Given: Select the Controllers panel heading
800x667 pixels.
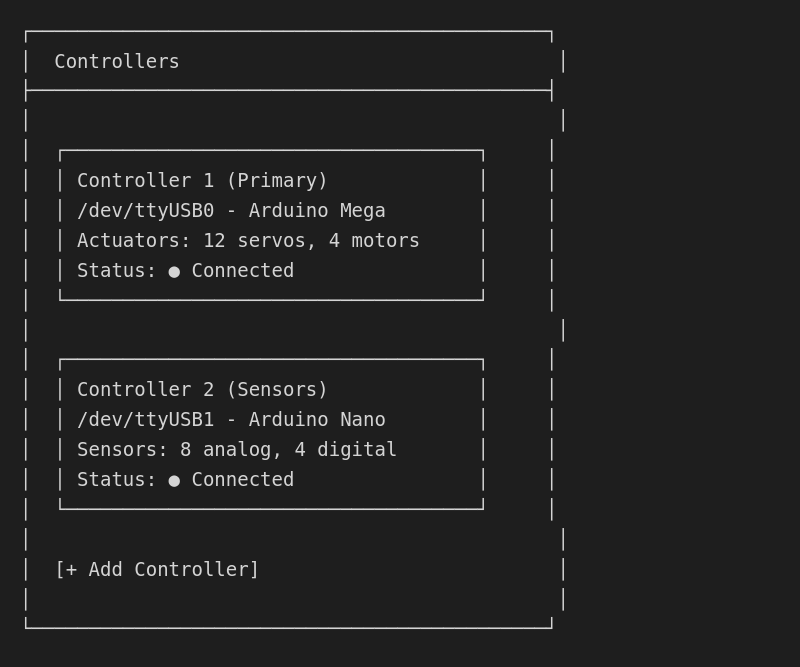Looking at the screenshot, I should pos(117,62).
